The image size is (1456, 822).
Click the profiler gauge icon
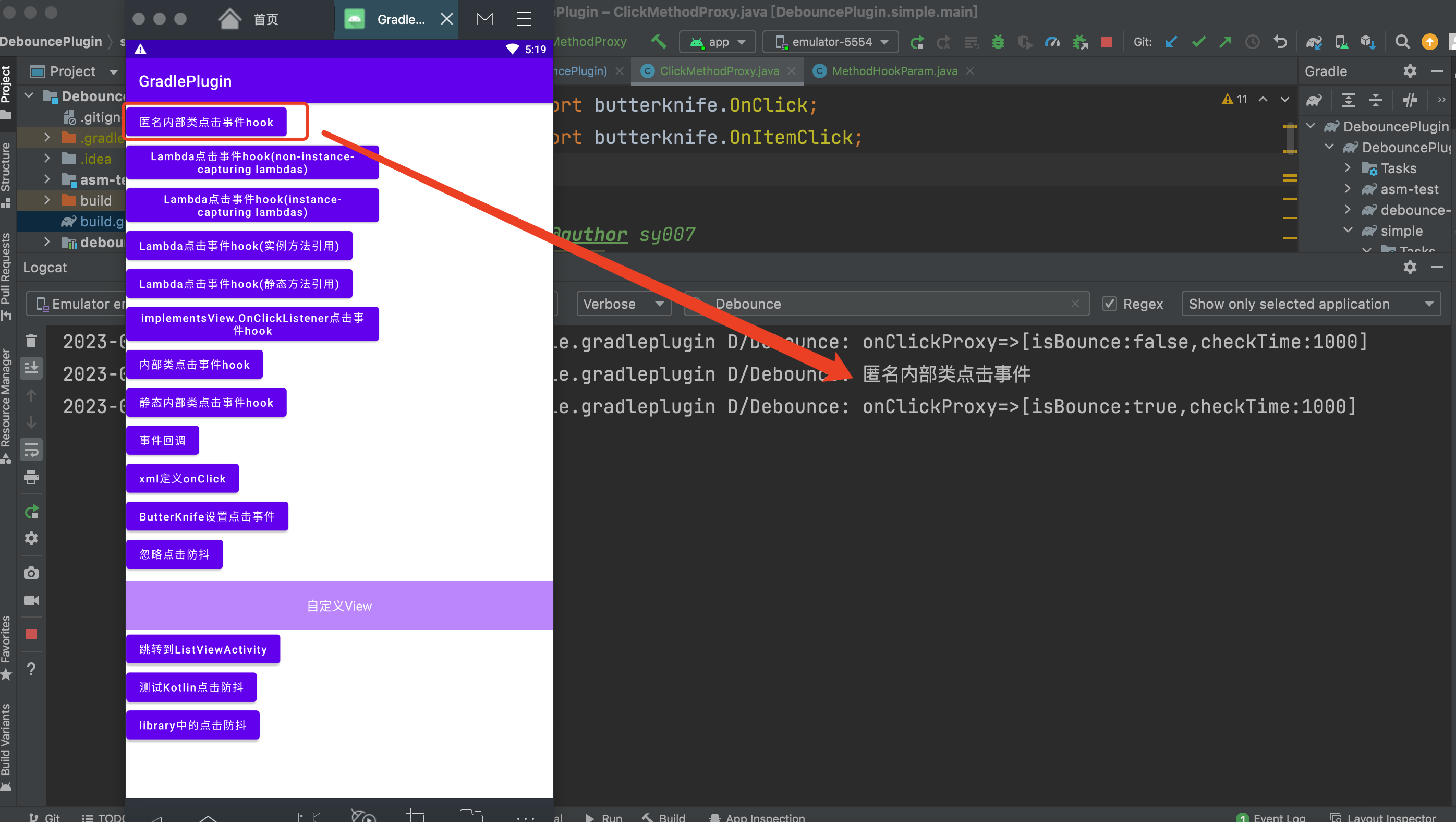tap(1052, 42)
